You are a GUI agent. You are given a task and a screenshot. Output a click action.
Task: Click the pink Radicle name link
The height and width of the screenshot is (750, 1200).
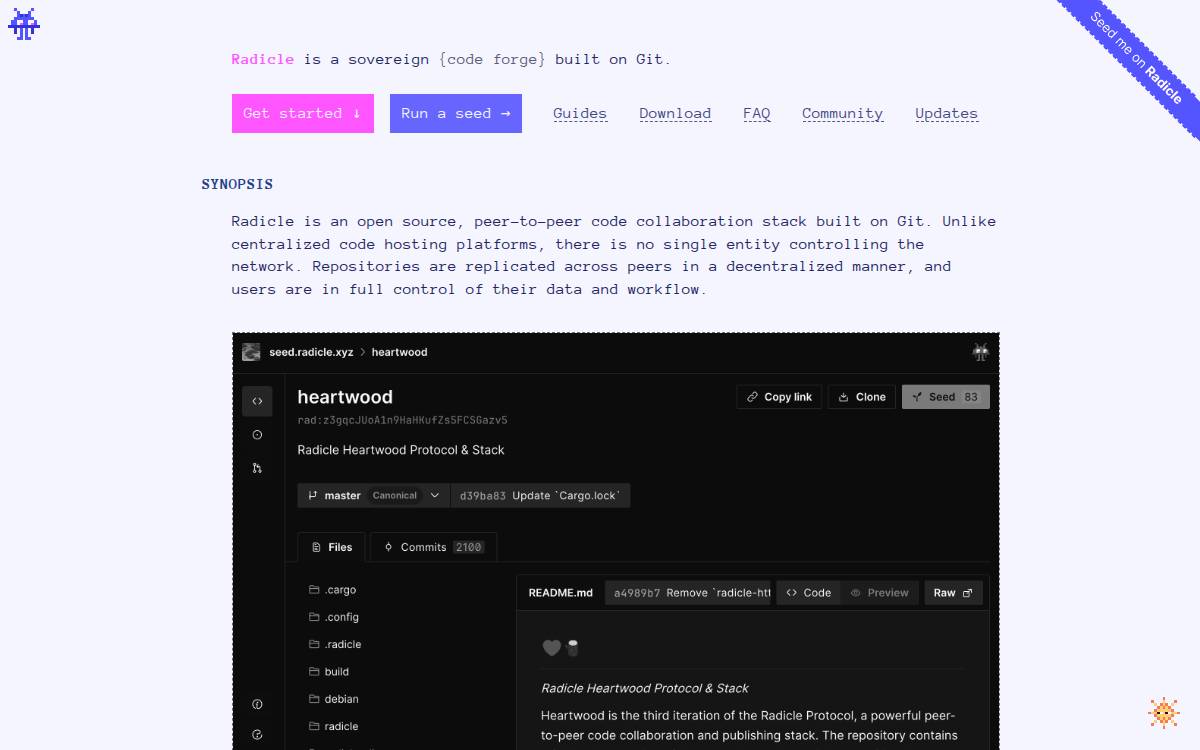pos(263,59)
